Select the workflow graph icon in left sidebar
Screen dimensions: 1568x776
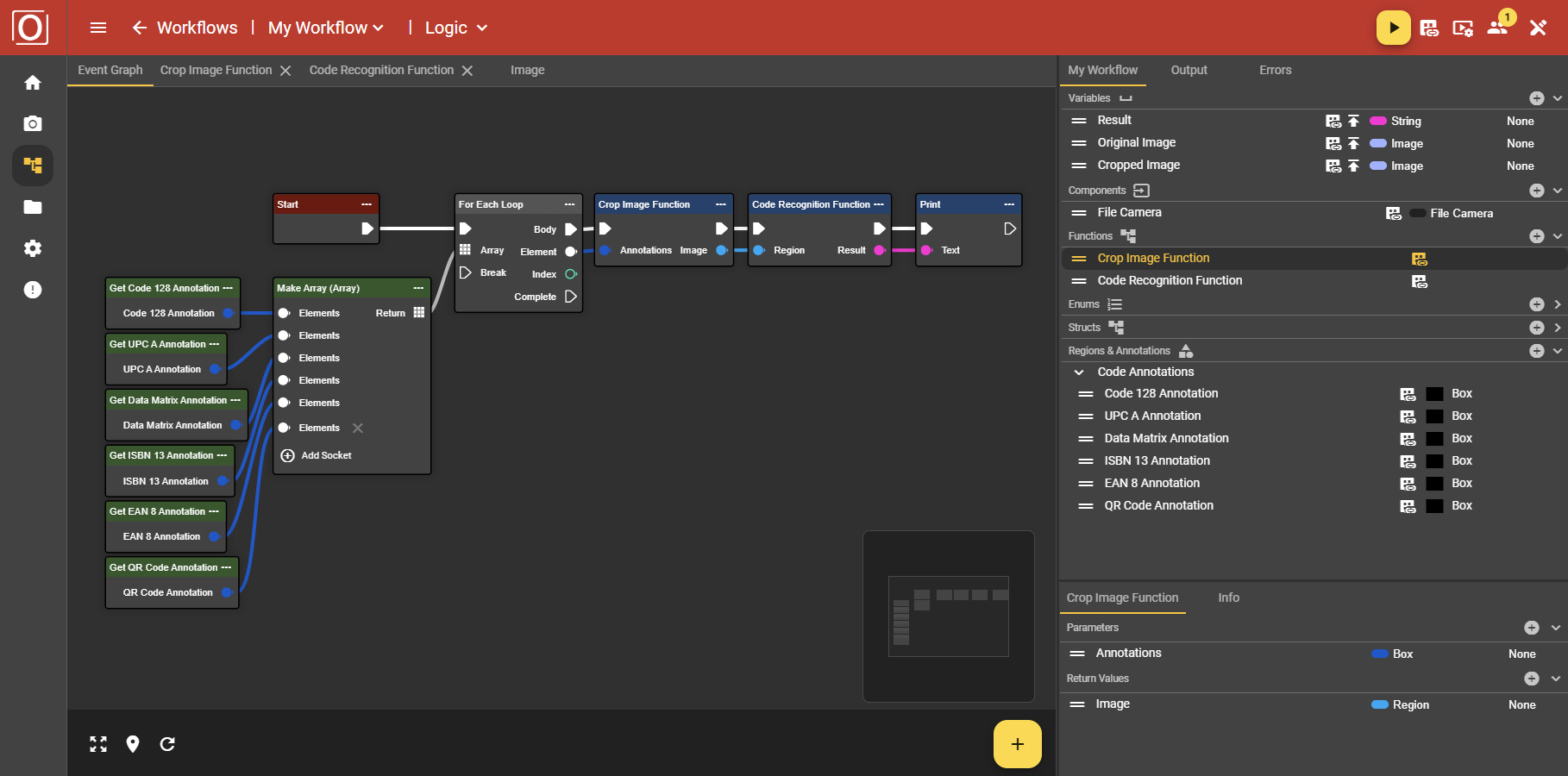pyautogui.click(x=32, y=166)
